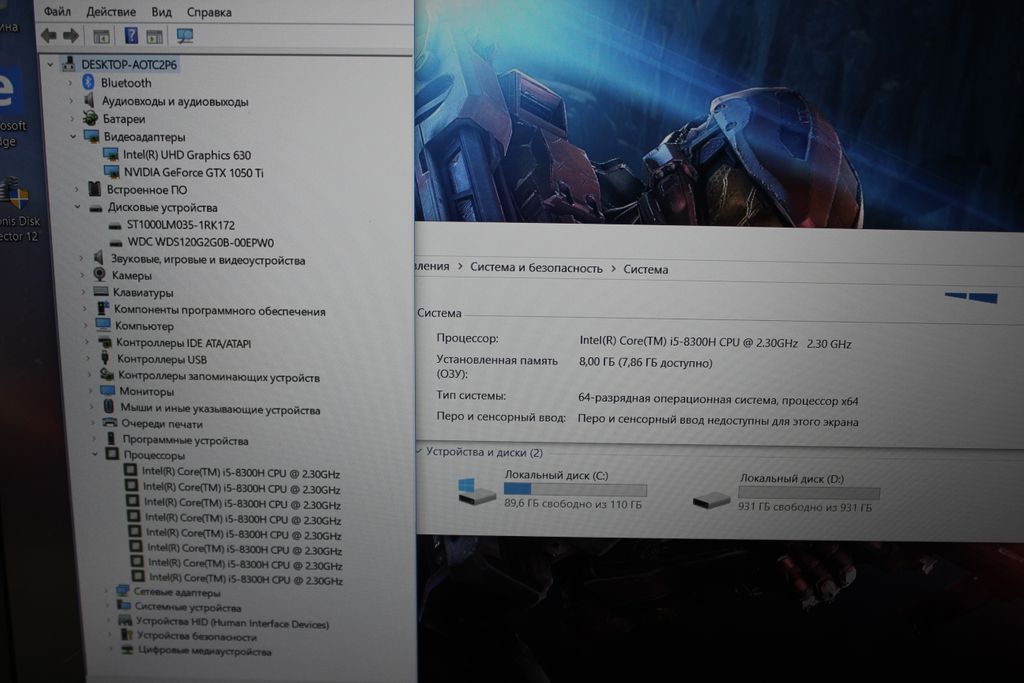Select the Сетевые адаптеры row label
The image size is (1024, 683).
[177, 592]
